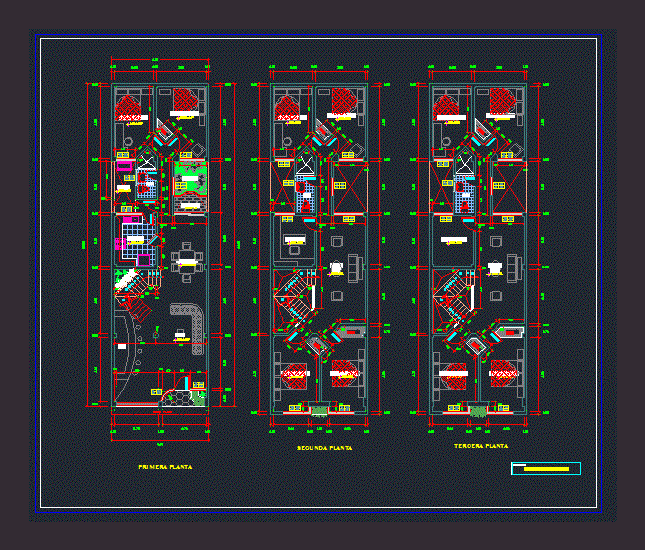Click the TERCERA PLANTA title label

(480, 445)
